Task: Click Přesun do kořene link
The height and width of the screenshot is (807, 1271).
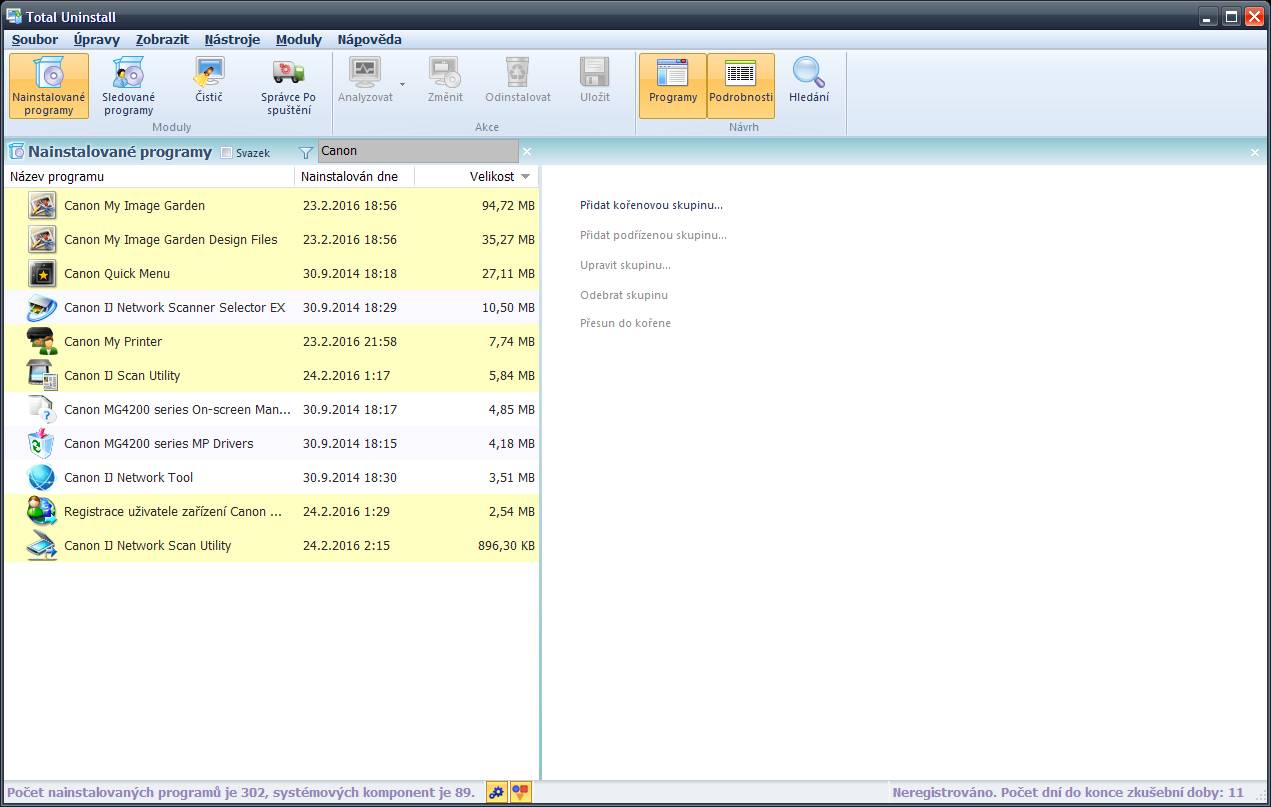Action: pyautogui.click(x=625, y=323)
